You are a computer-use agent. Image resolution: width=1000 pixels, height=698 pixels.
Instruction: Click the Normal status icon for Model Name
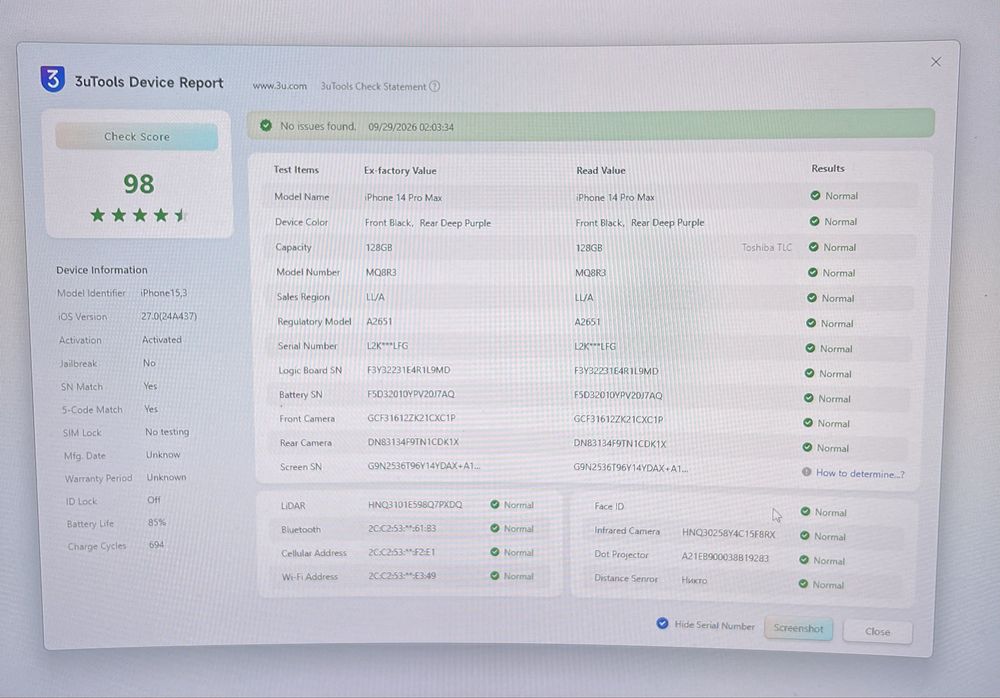[x=815, y=196]
